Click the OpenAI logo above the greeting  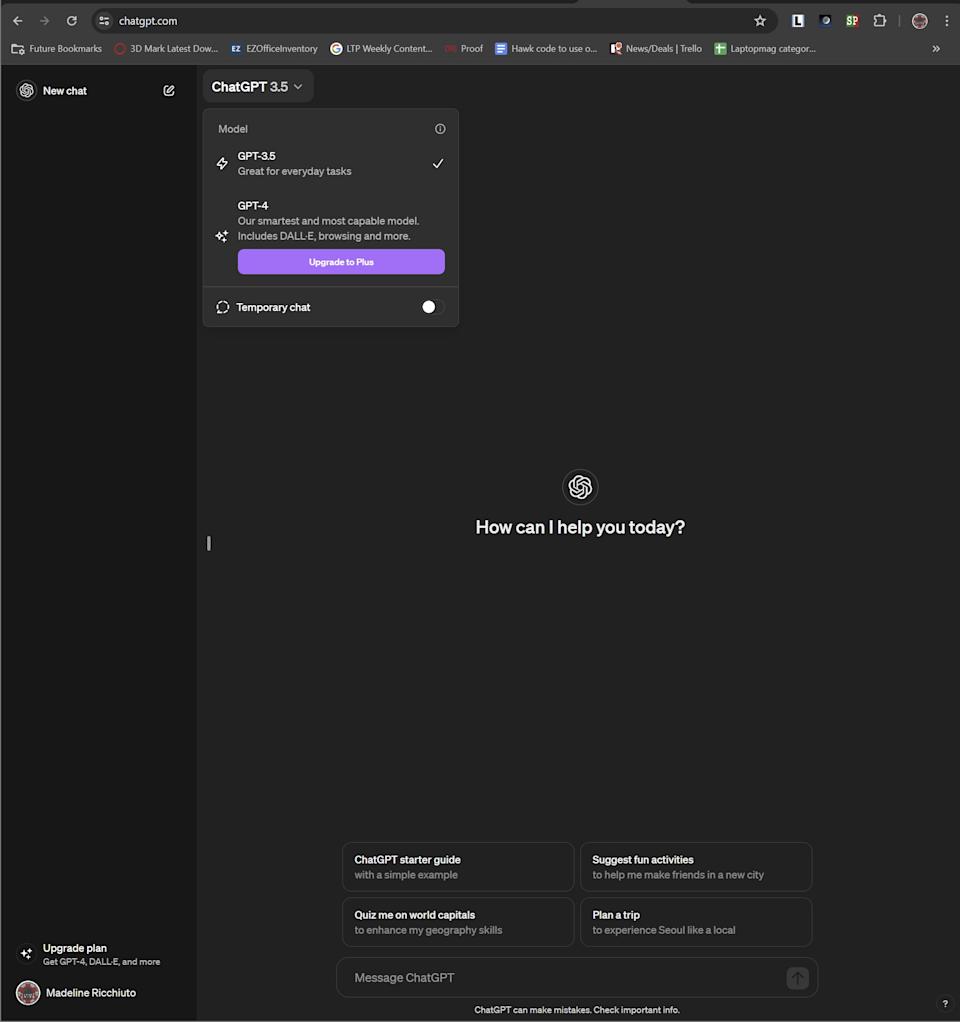click(x=580, y=487)
